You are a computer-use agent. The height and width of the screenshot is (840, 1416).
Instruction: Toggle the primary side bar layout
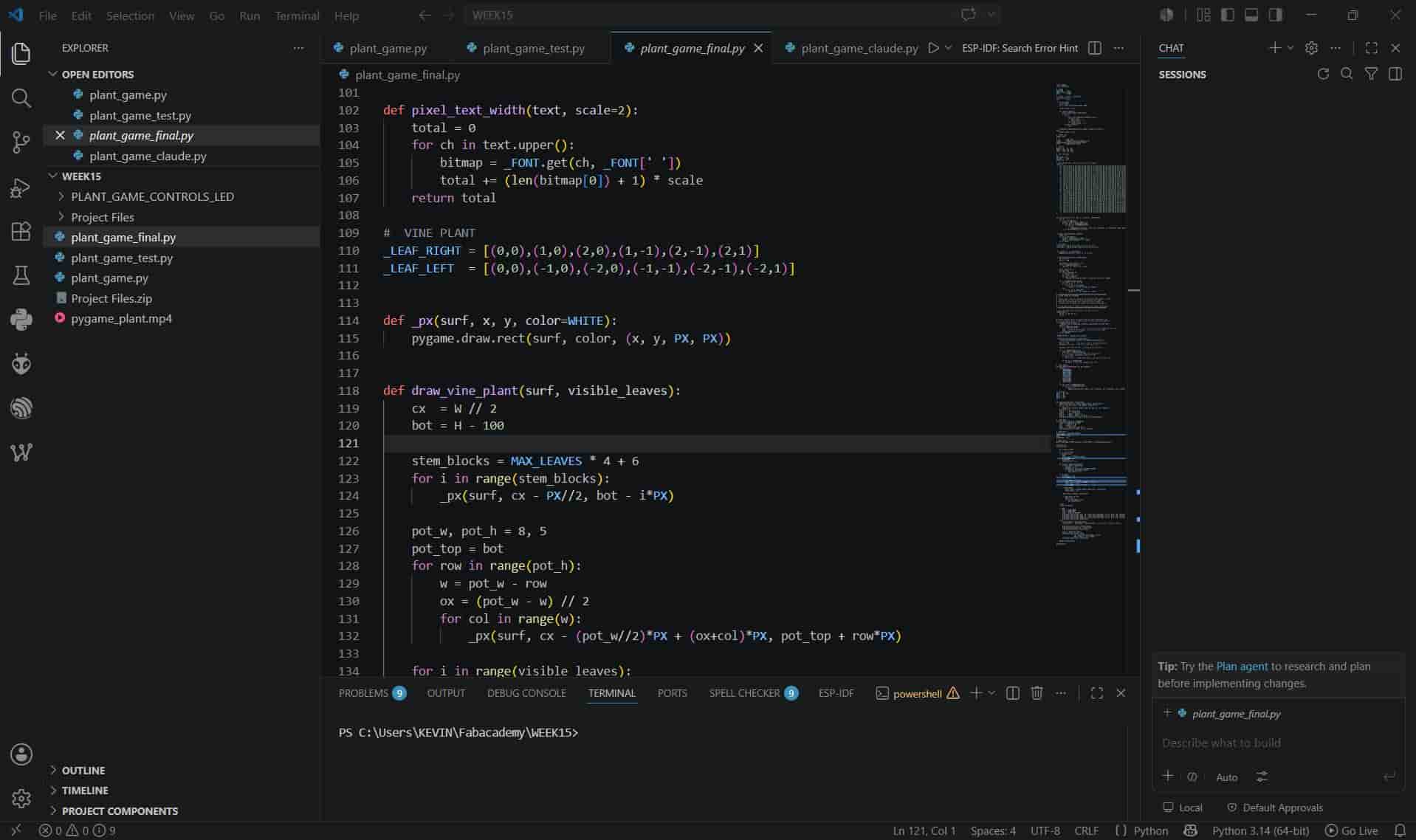[1227, 15]
